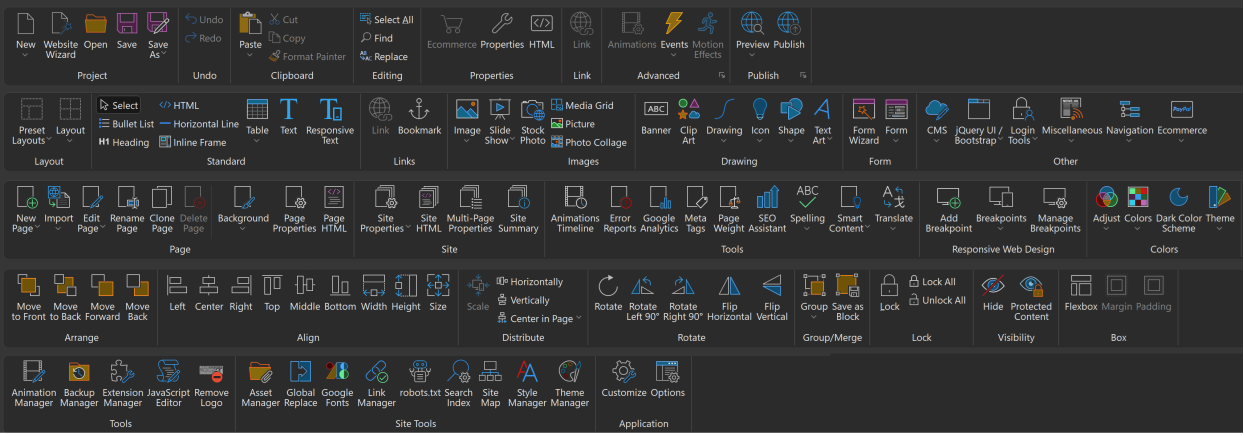Viewport: 1244px width, 436px height.
Task: Click the Format Painter tool
Action: [x=307, y=57]
